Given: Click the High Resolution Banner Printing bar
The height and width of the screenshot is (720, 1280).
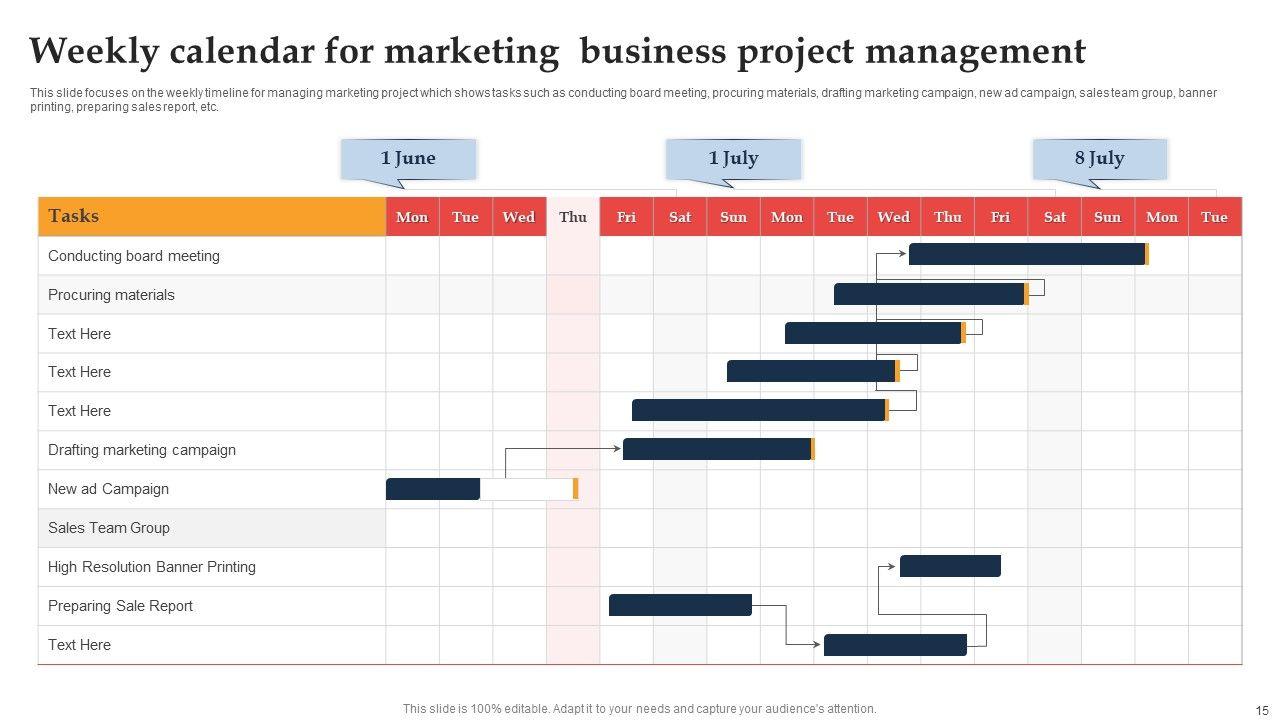Looking at the screenshot, I should coord(950,566).
